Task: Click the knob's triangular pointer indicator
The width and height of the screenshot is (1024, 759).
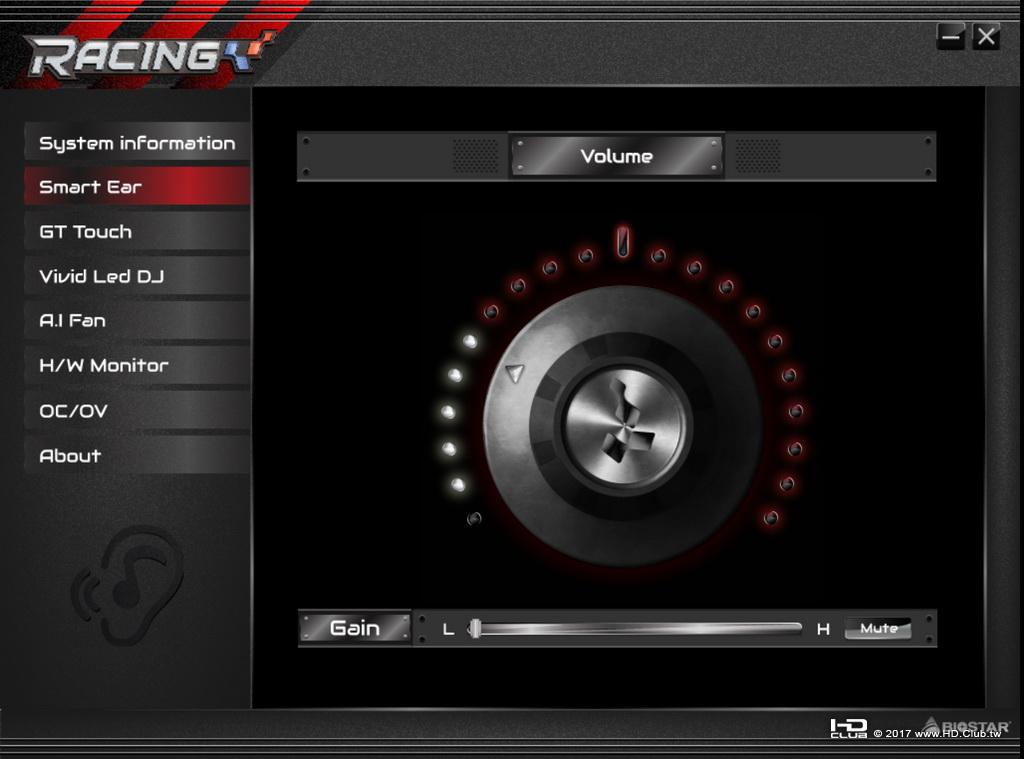Action: (x=515, y=373)
